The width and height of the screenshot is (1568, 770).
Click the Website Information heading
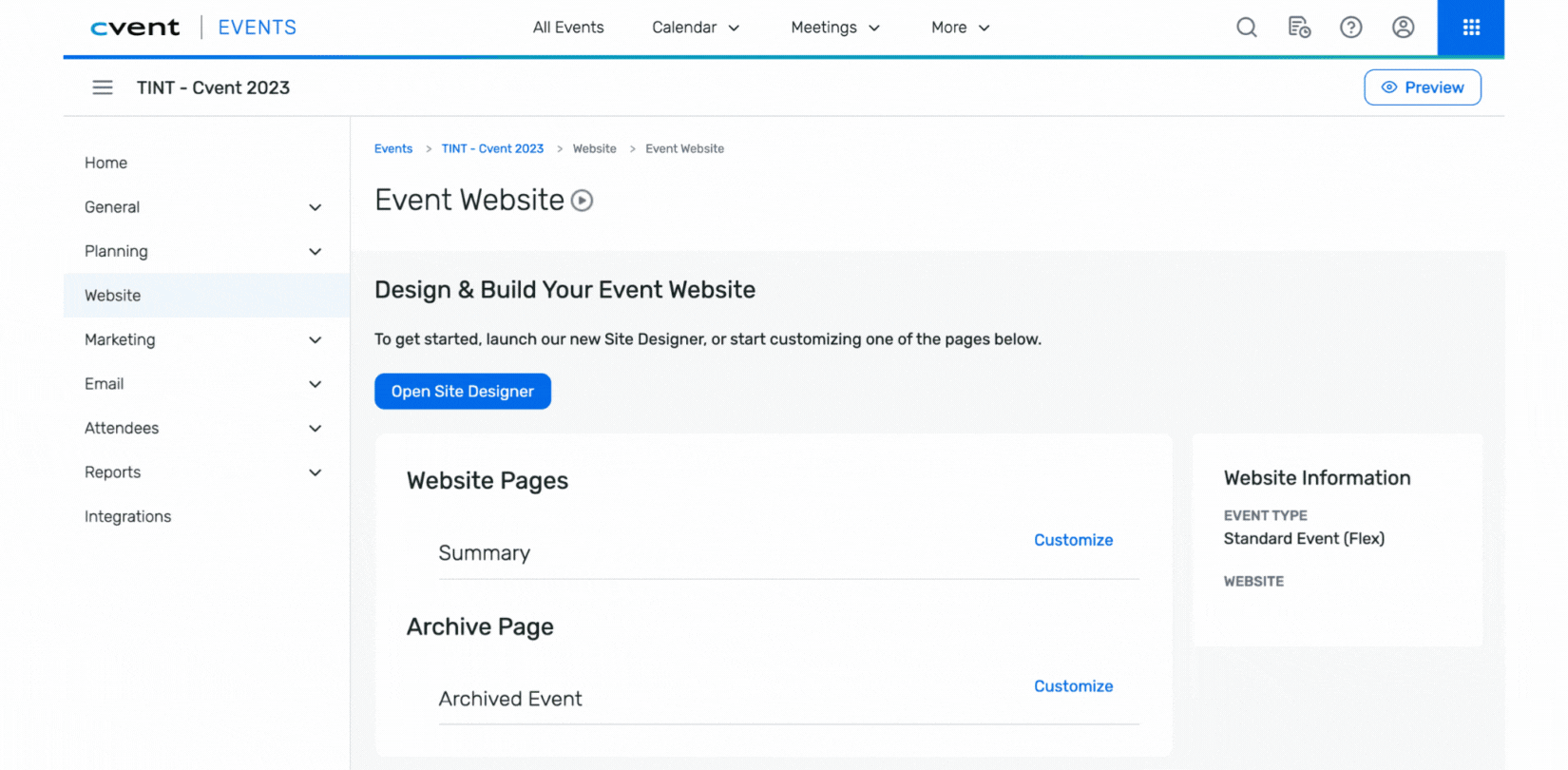pyautogui.click(x=1317, y=478)
